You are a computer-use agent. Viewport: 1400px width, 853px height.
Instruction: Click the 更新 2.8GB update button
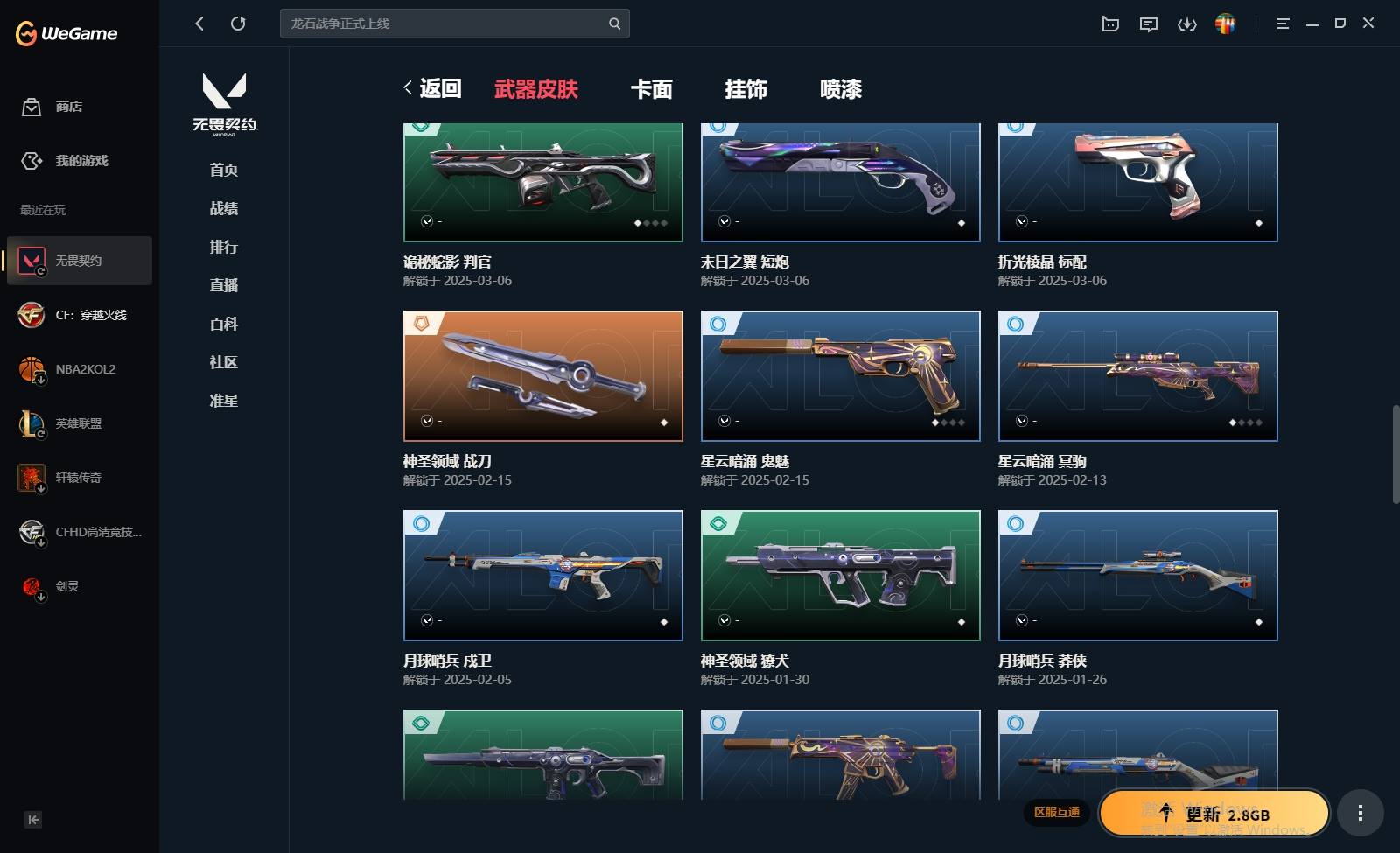click(x=1214, y=813)
